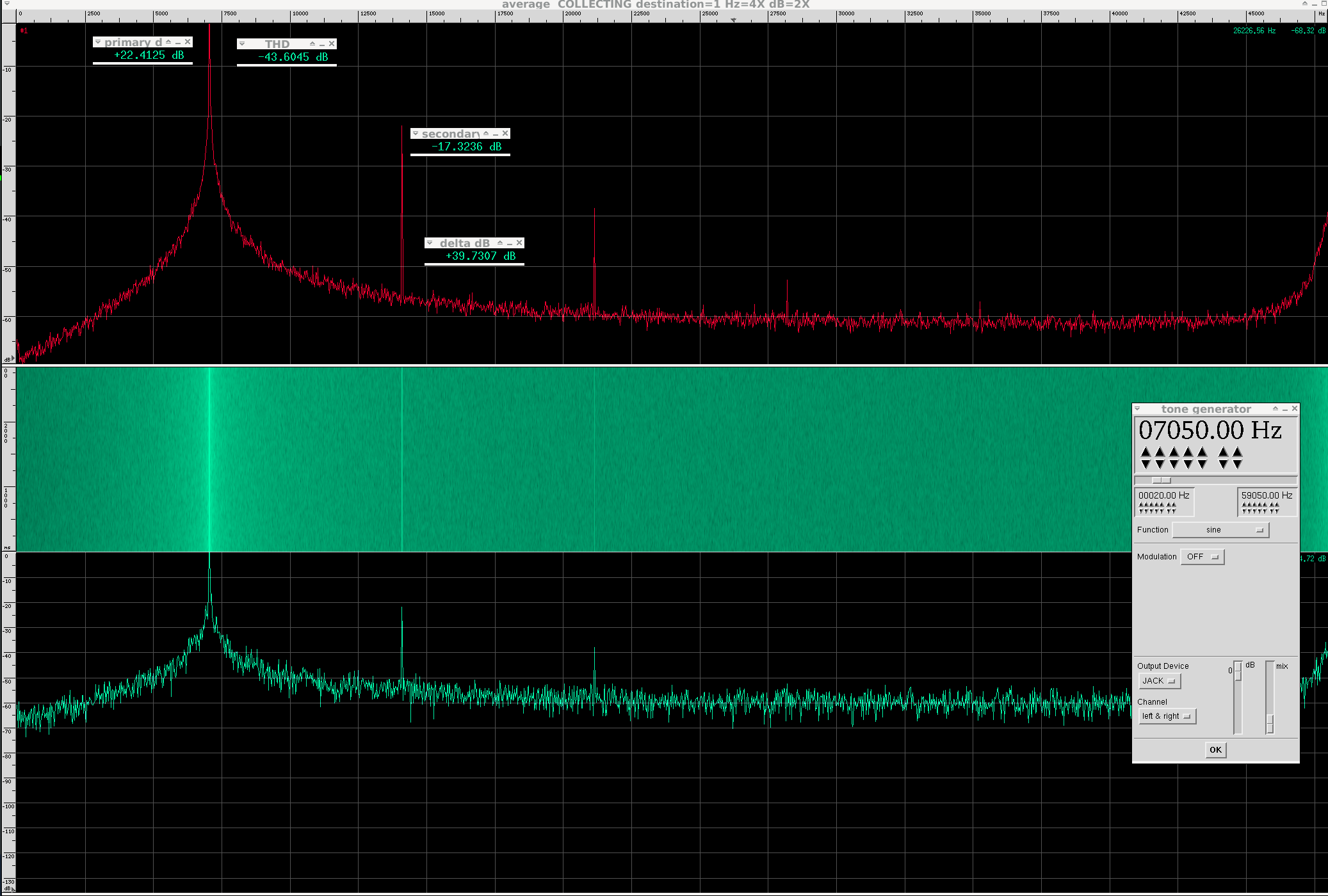Open the Function waveform dropdown showing sine
Image resolution: width=1328 pixels, height=896 pixels.
click(1220, 530)
